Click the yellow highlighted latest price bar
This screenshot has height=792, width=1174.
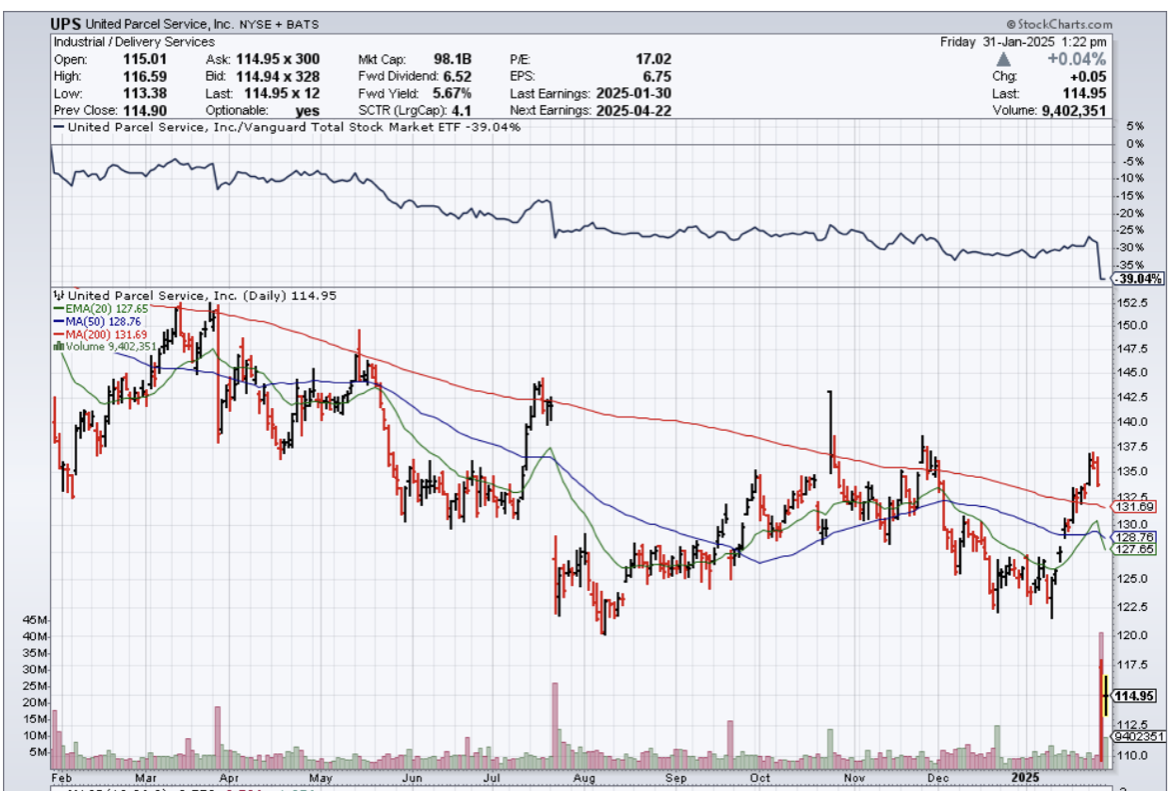[1106, 695]
